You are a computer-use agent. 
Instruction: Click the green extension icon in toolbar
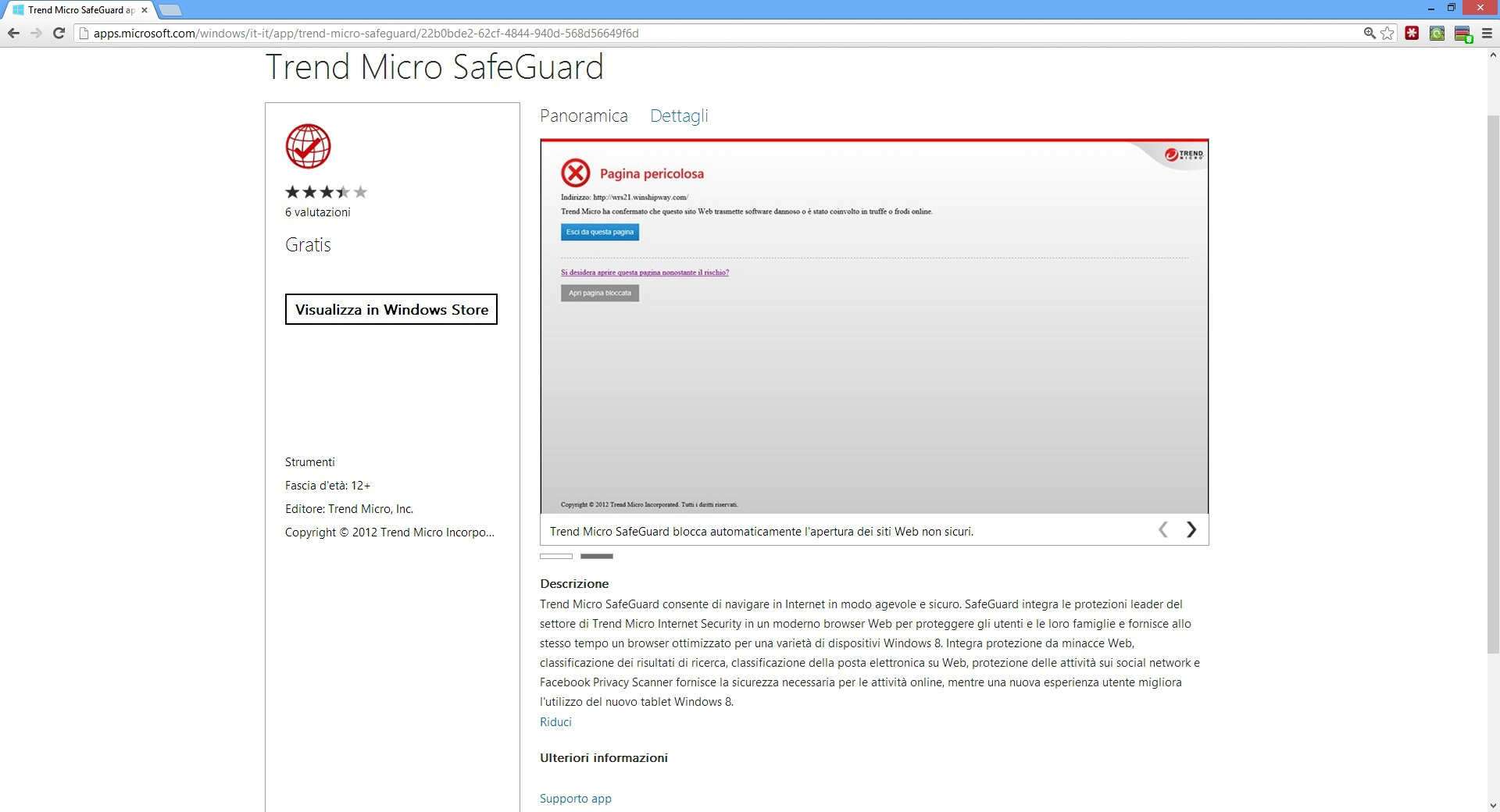[x=1437, y=34]
